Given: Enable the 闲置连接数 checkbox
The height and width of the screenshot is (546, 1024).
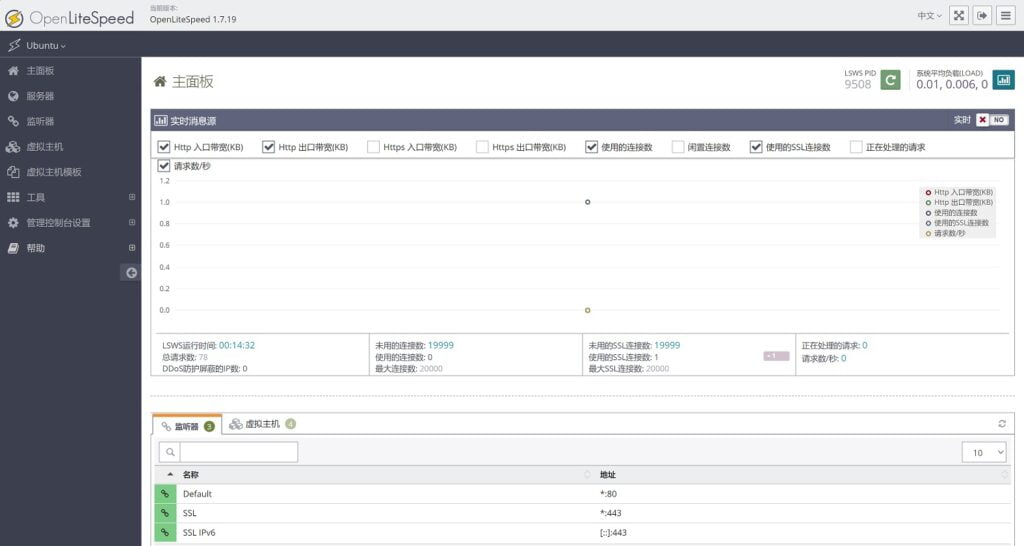Looking at the screenshot, I should coord(678,147).
